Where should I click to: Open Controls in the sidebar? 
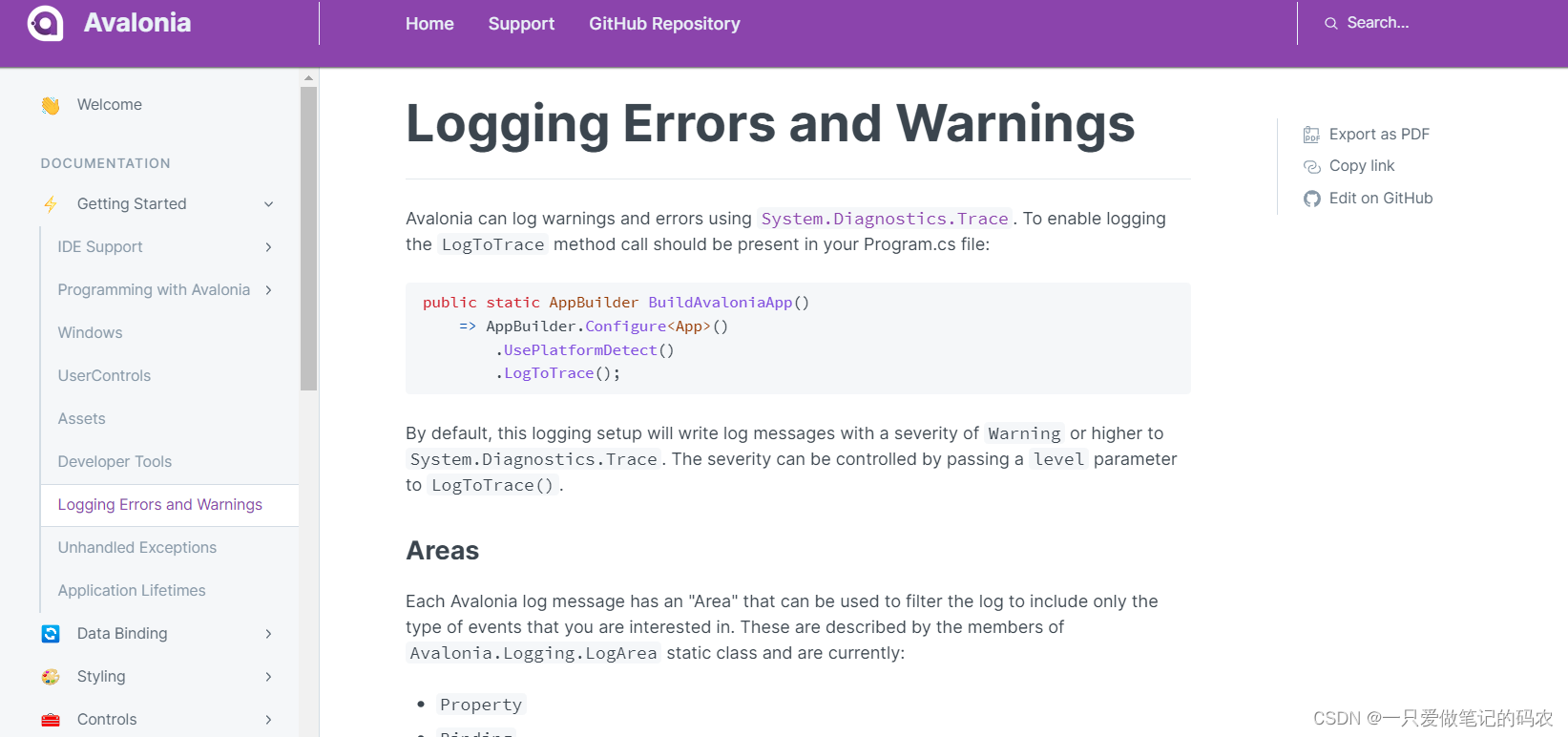point(107,720)
